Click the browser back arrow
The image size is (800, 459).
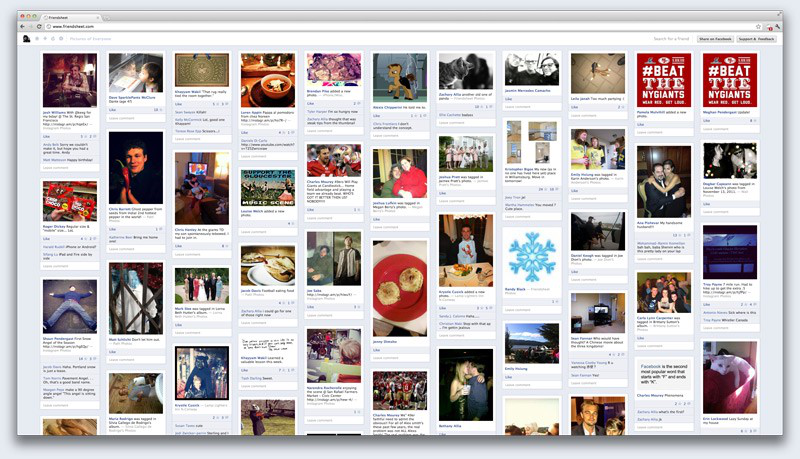click(x=24, y=25)
